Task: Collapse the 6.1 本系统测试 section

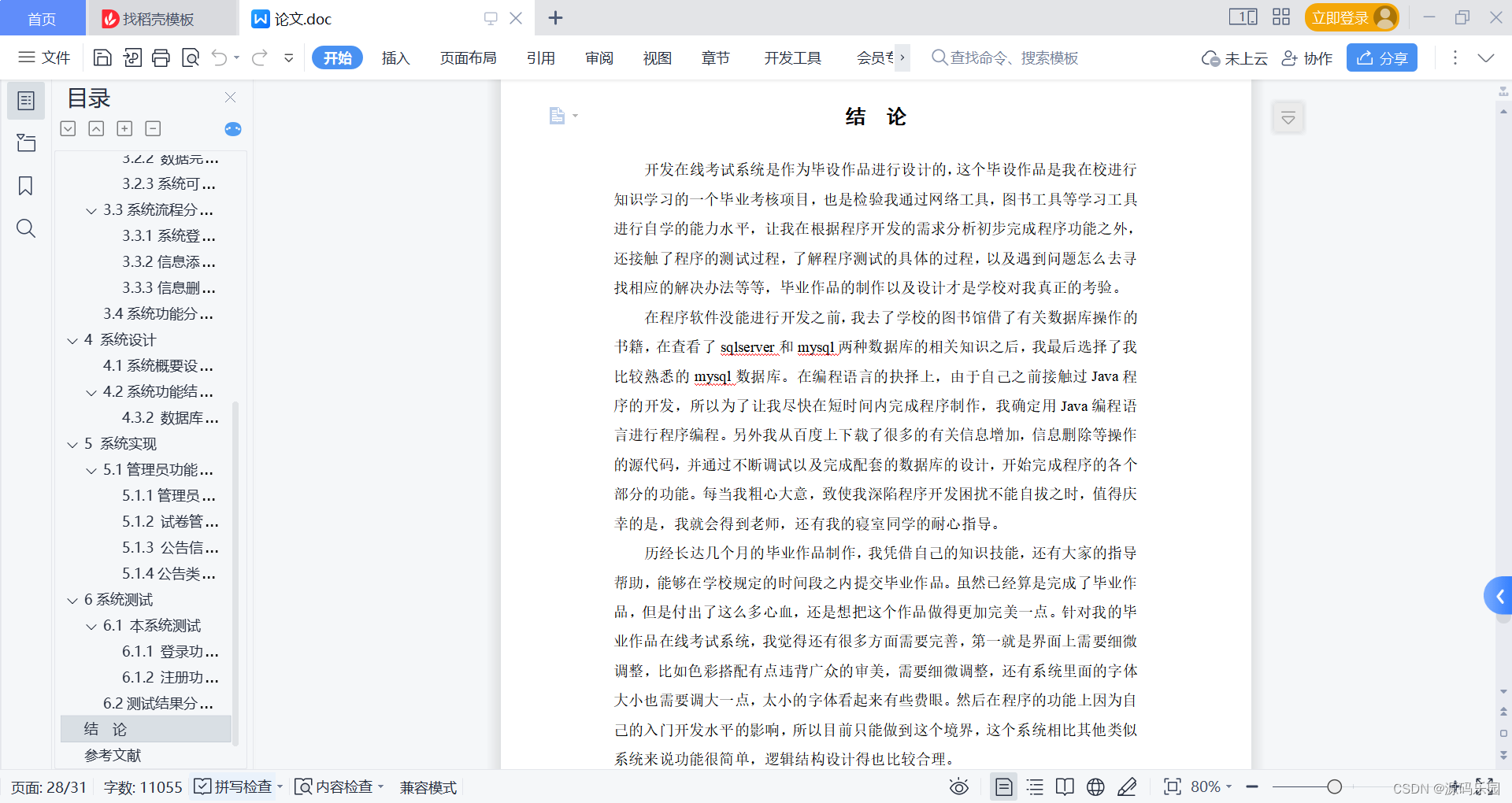Action: [91, 626]
